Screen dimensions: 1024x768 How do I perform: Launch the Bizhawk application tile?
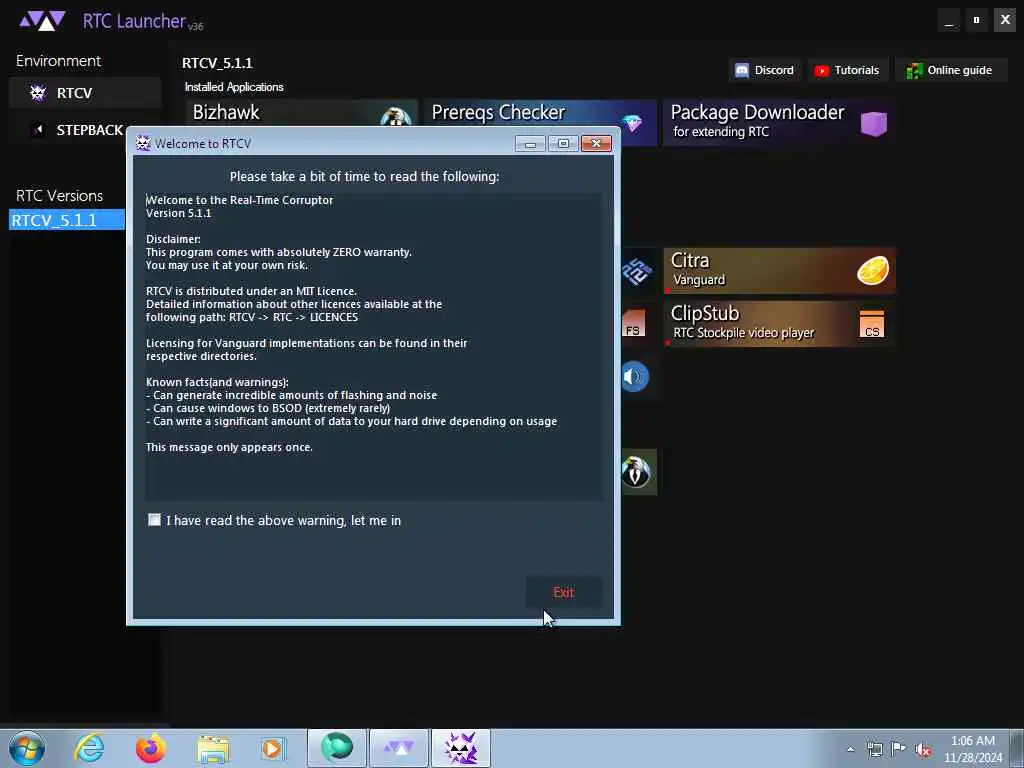pyautogui.click(x=301, y=113)
